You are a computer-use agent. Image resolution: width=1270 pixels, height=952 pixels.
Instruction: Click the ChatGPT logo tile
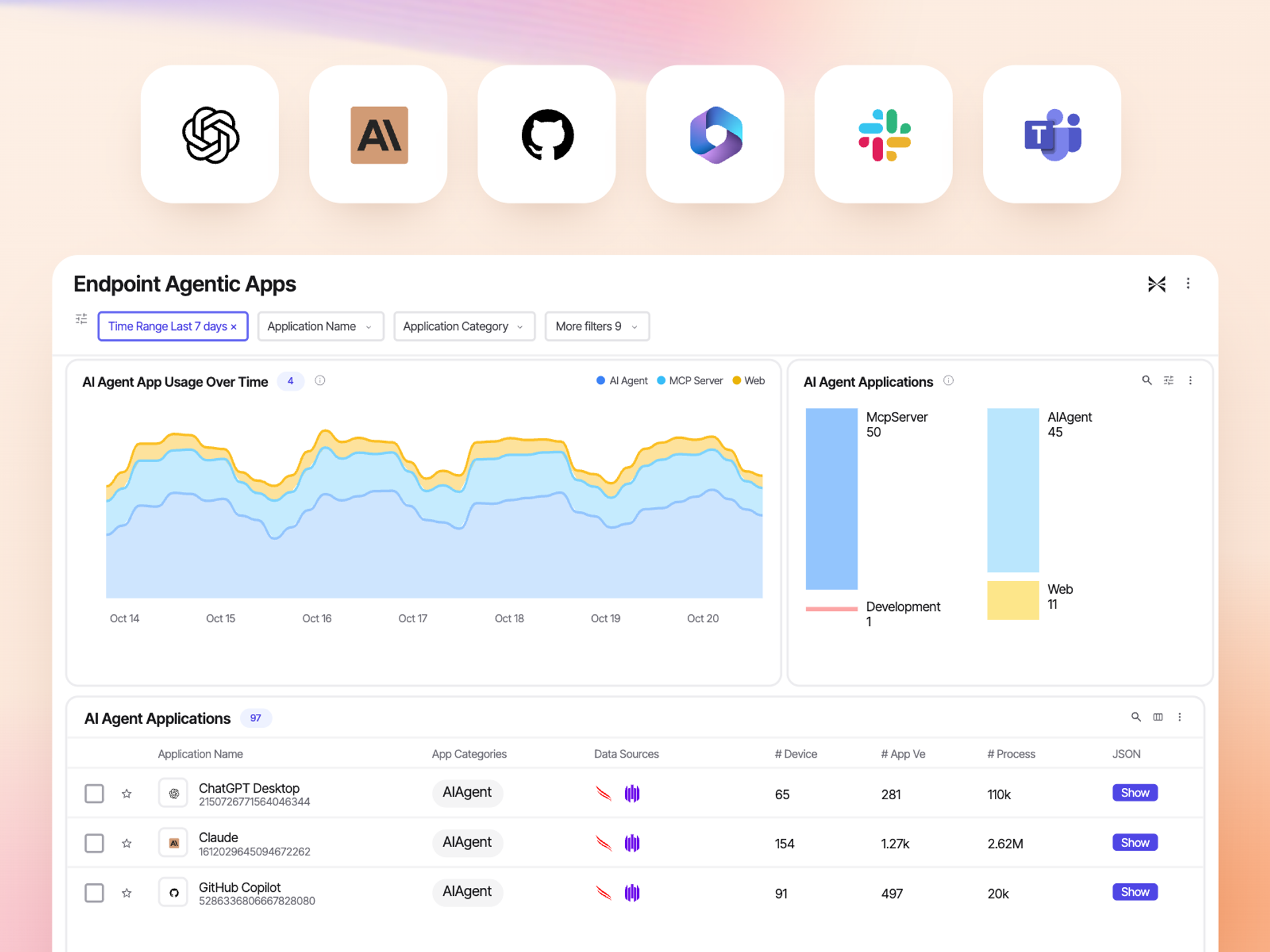coord(210,134)
